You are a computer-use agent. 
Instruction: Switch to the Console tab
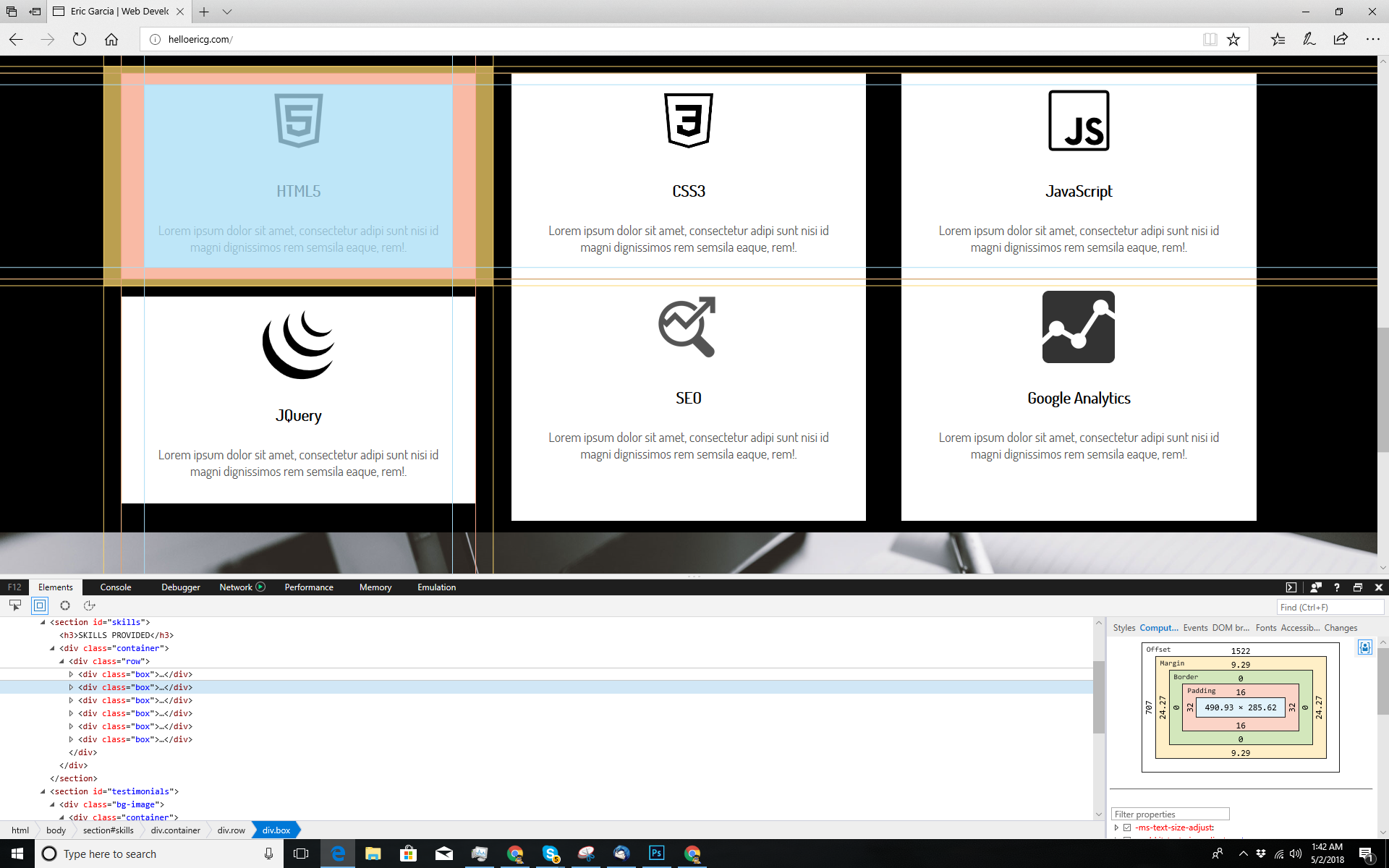tap(116, 587)
